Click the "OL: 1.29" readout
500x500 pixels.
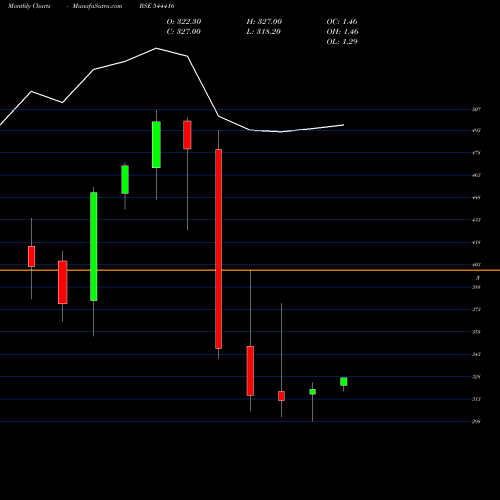click(x=342, y=42)
